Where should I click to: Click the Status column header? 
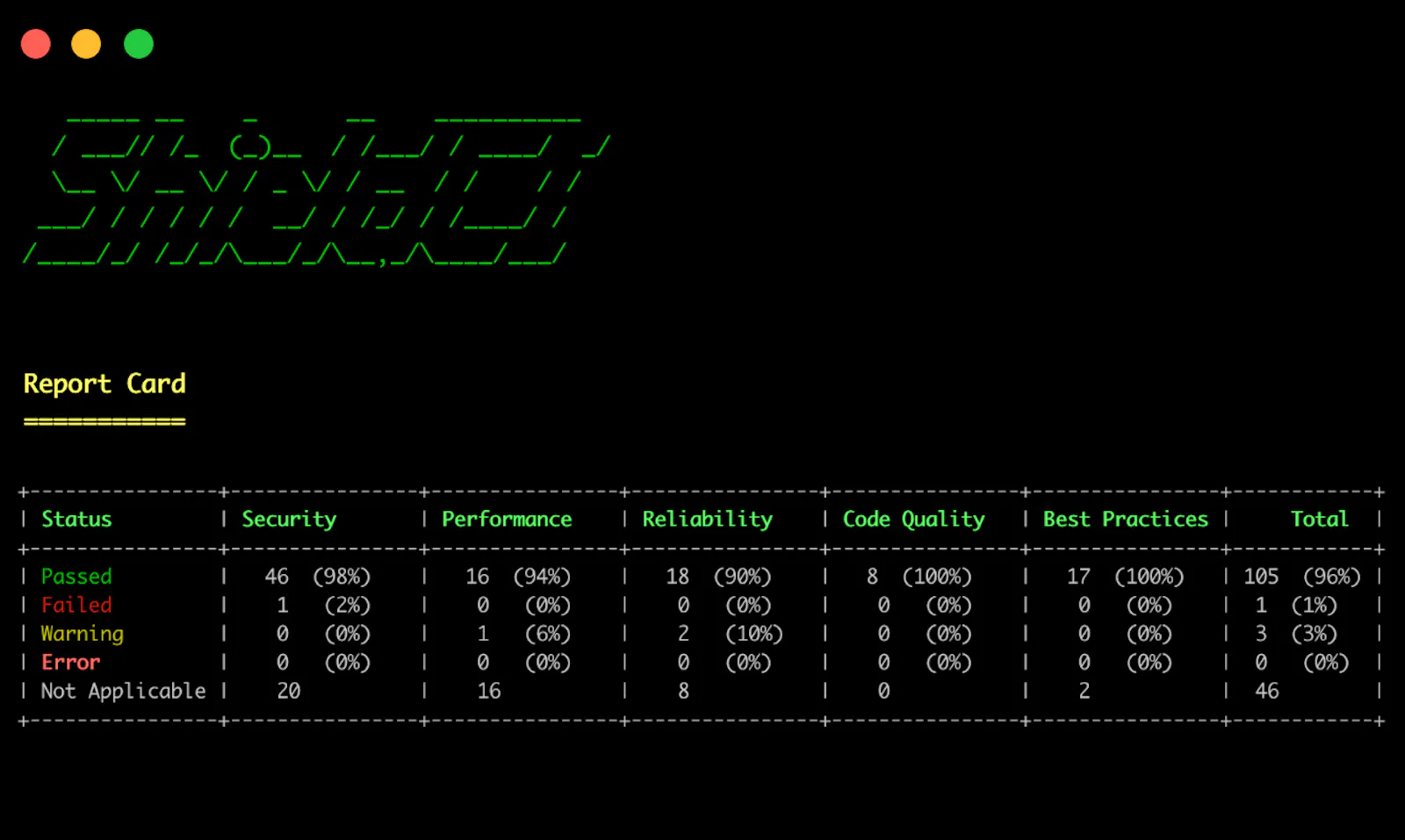tap(76, 519)
